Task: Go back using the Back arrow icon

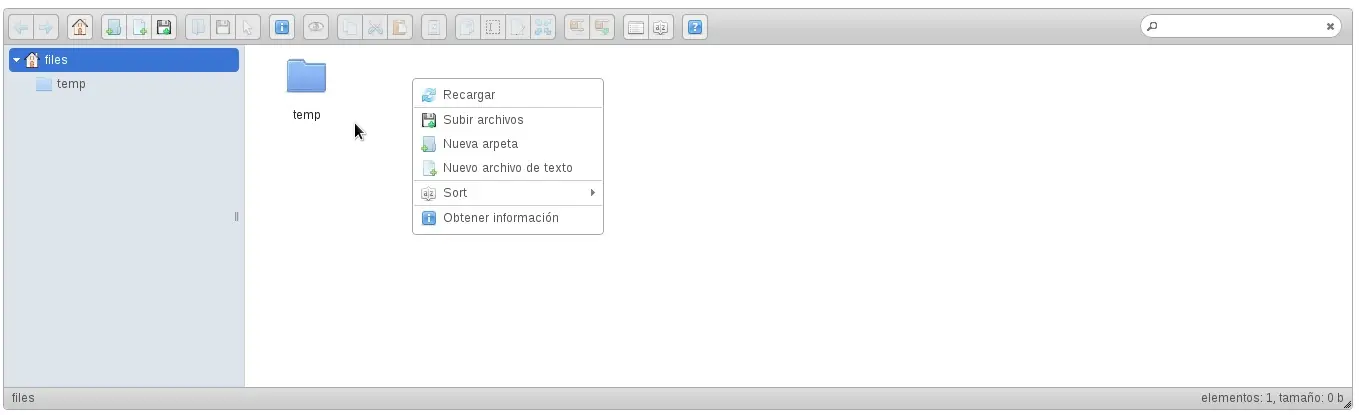Action: point(21,28)
